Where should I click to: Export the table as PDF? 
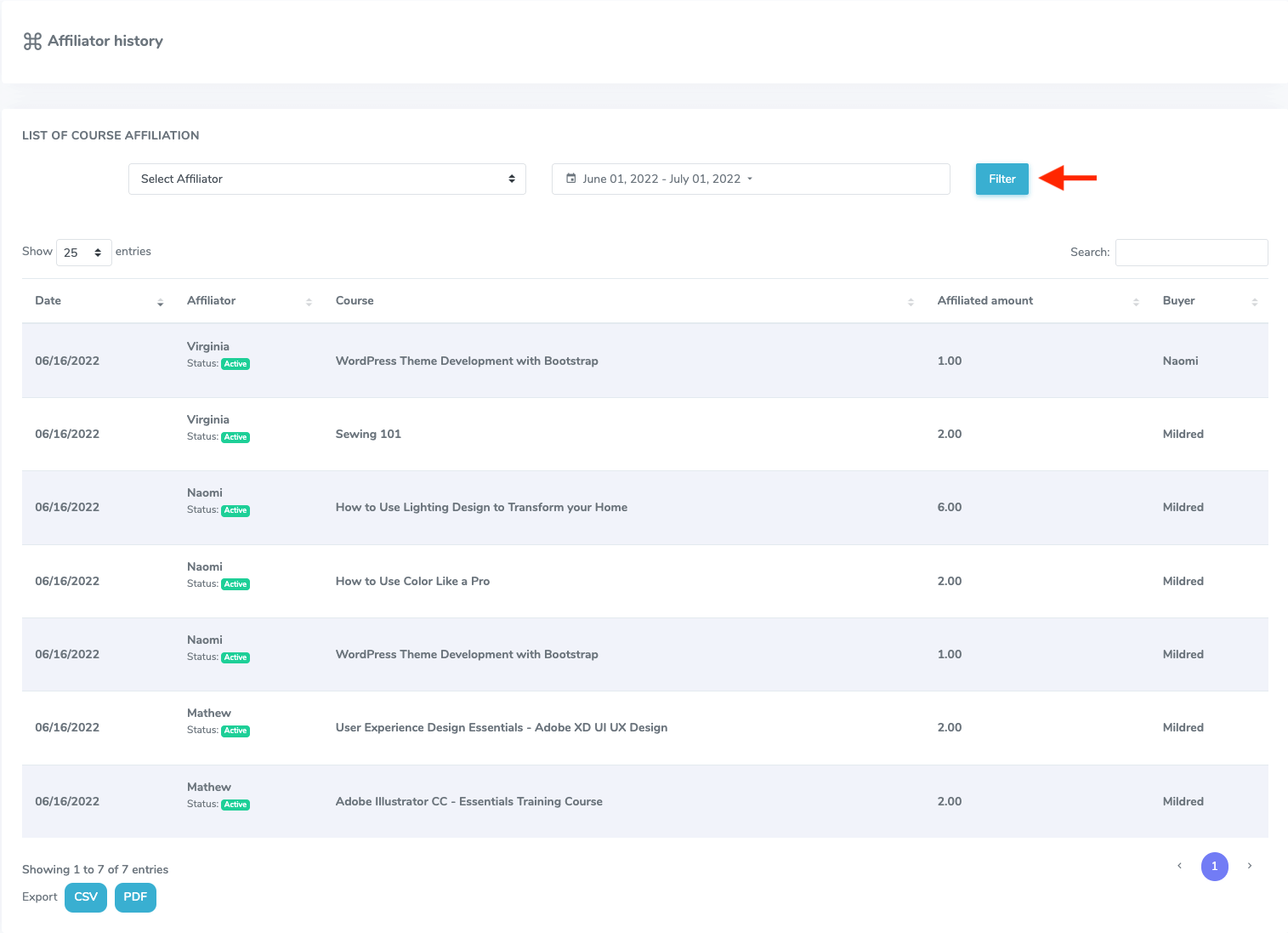pos(135,897)
